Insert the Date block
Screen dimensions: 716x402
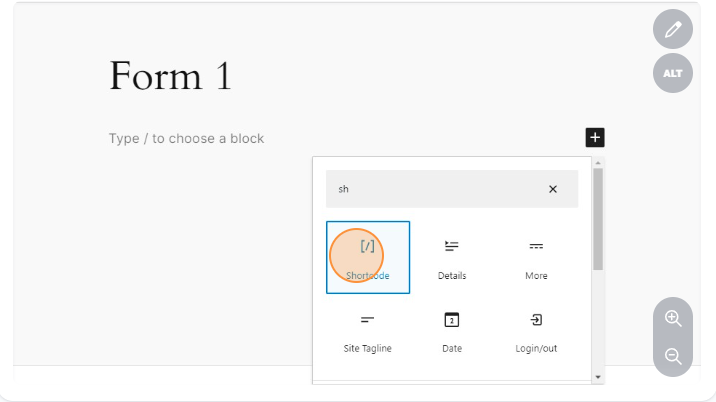tap(451, 330)
